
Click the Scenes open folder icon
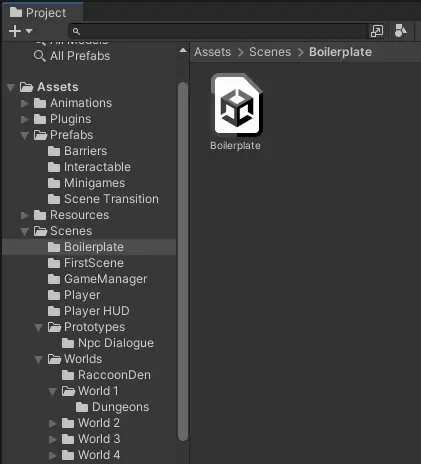[40, 231]
